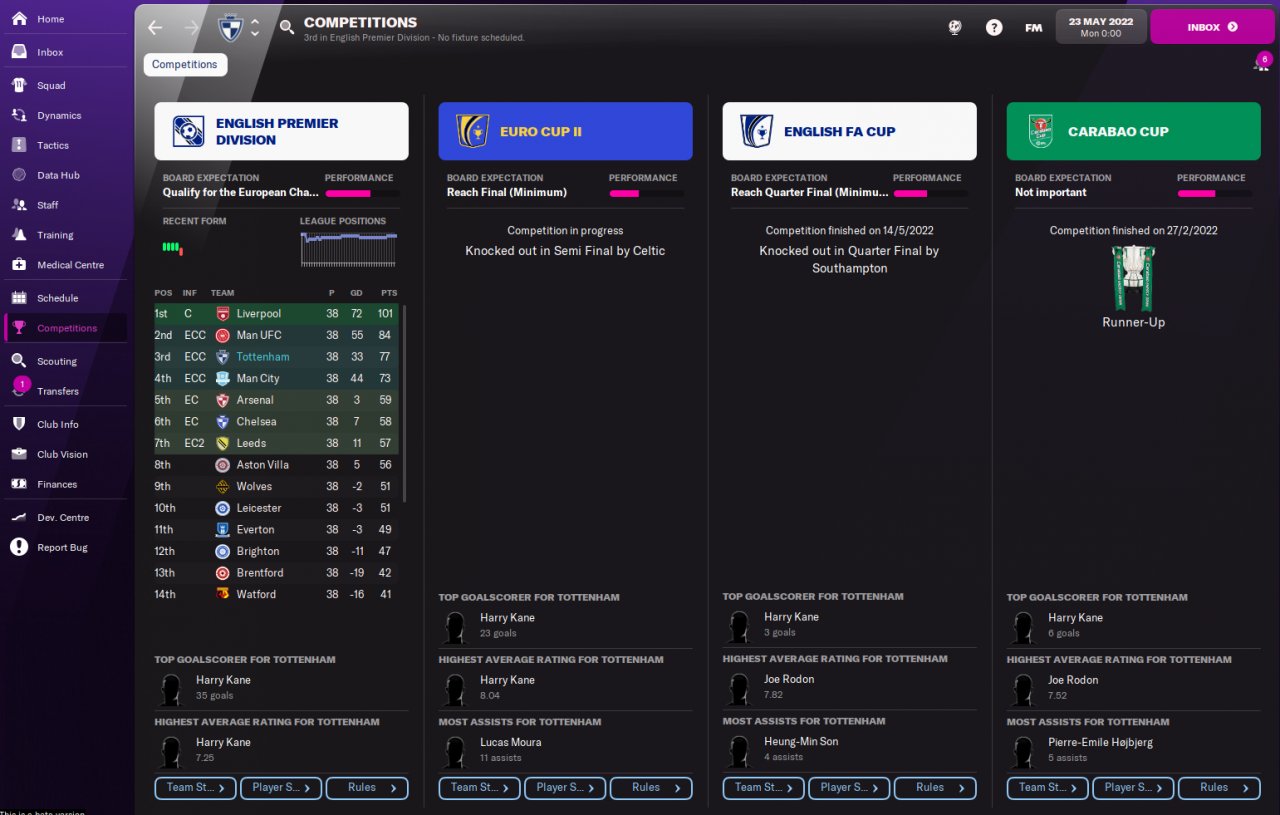This screenshot has height=815, width=1280.
Task: Click the Euro Cup II performance bar
Action: click(646, 193)
